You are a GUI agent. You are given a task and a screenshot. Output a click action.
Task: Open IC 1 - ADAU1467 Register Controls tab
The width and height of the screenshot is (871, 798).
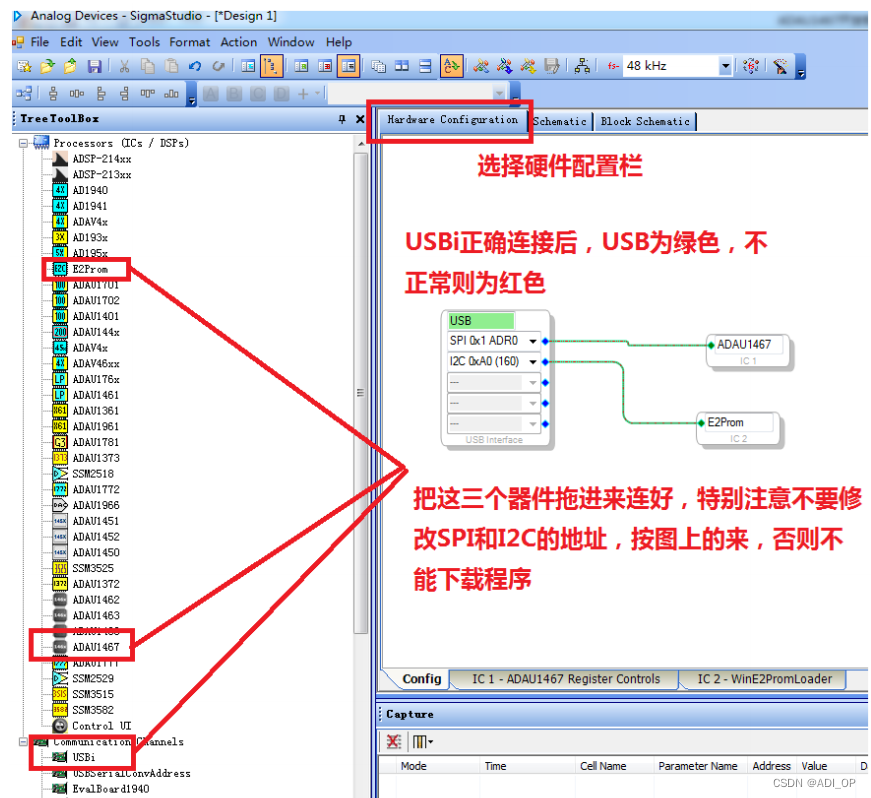coord(565,679)
